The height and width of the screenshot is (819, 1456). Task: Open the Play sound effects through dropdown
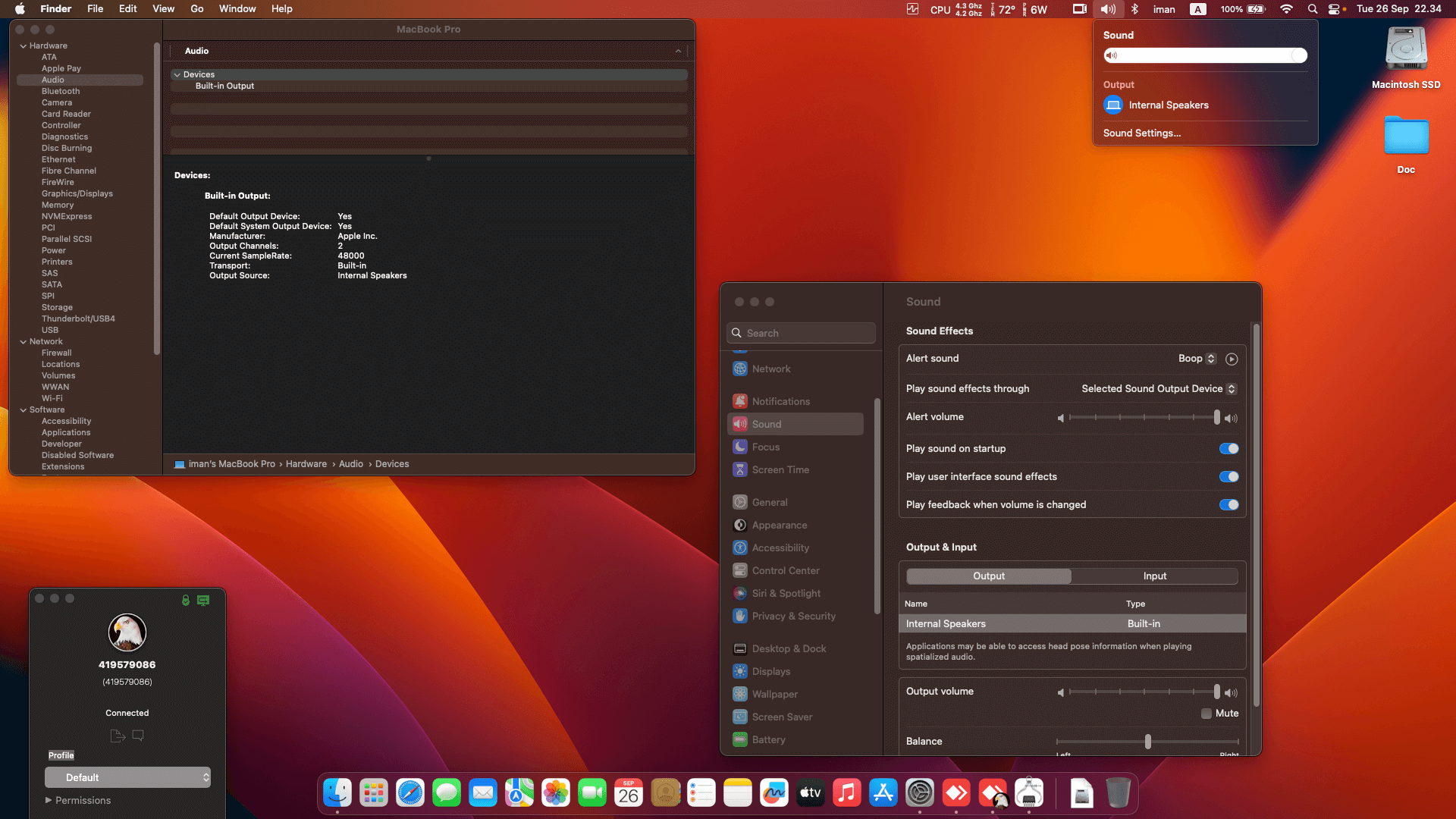(1159, 388)
